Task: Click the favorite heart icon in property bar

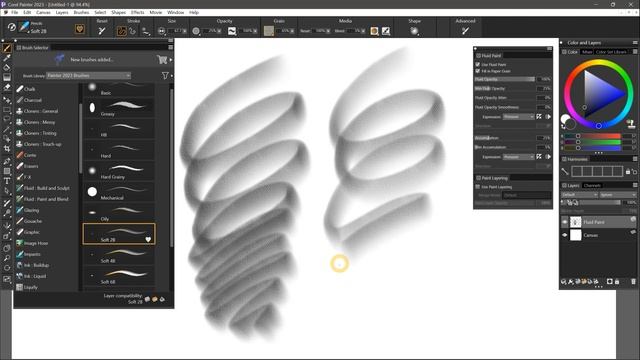Action: click(80, 29)
